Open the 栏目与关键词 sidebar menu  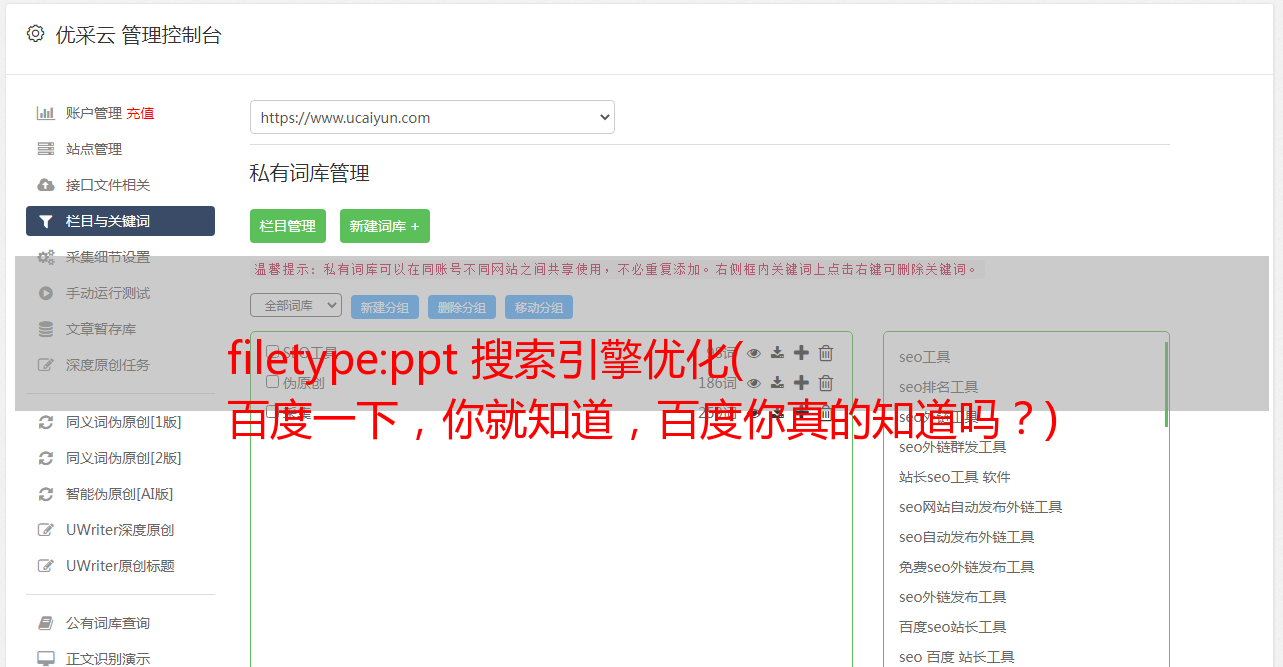[x=120, y=221]
